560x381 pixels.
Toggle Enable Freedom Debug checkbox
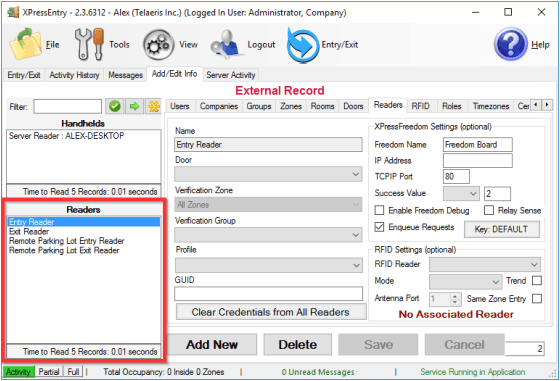click(x=379, y=210)
